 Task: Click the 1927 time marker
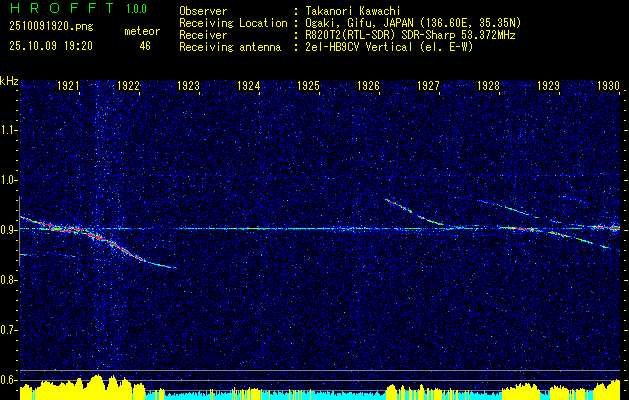428,85
